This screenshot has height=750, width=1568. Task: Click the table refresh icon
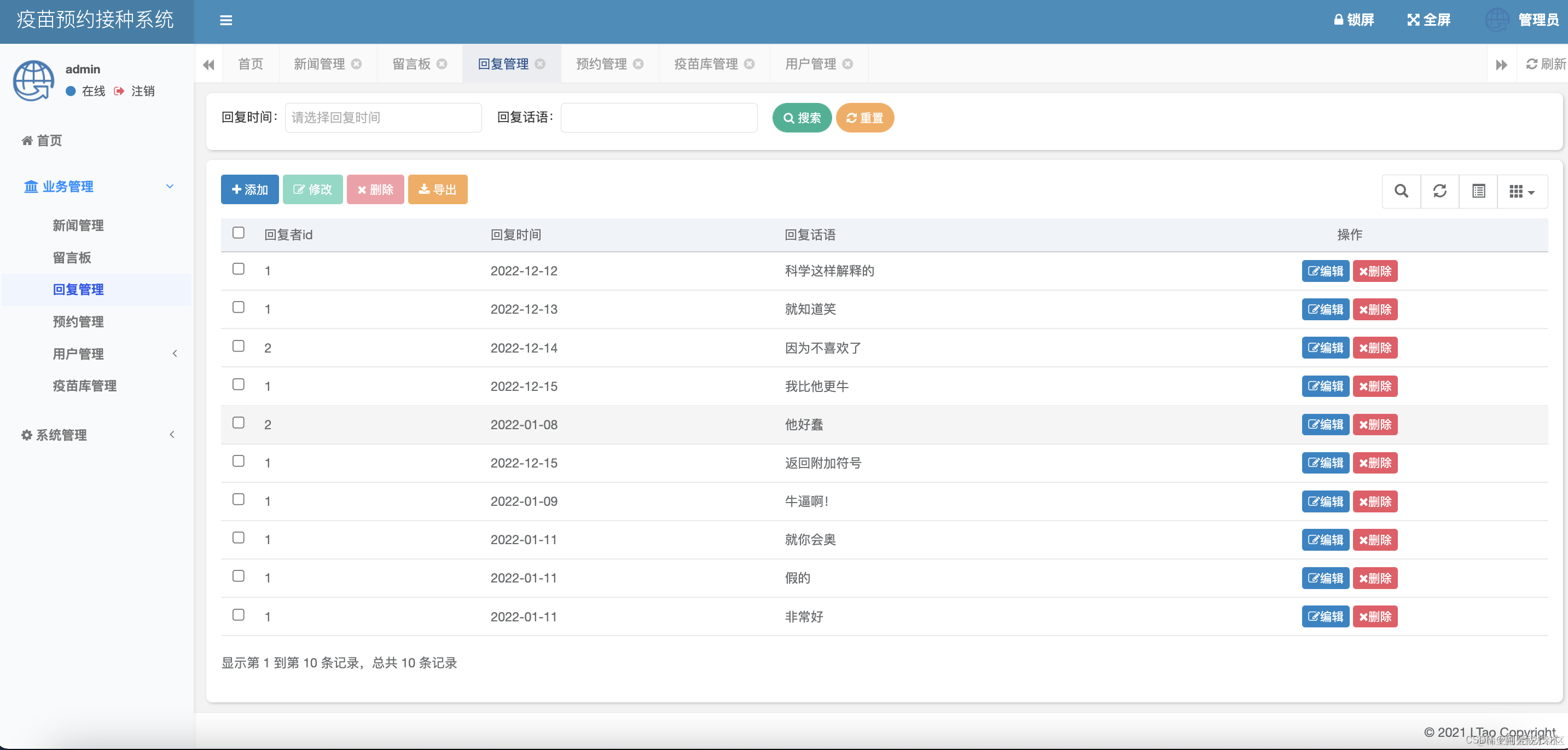[1439, 191]
